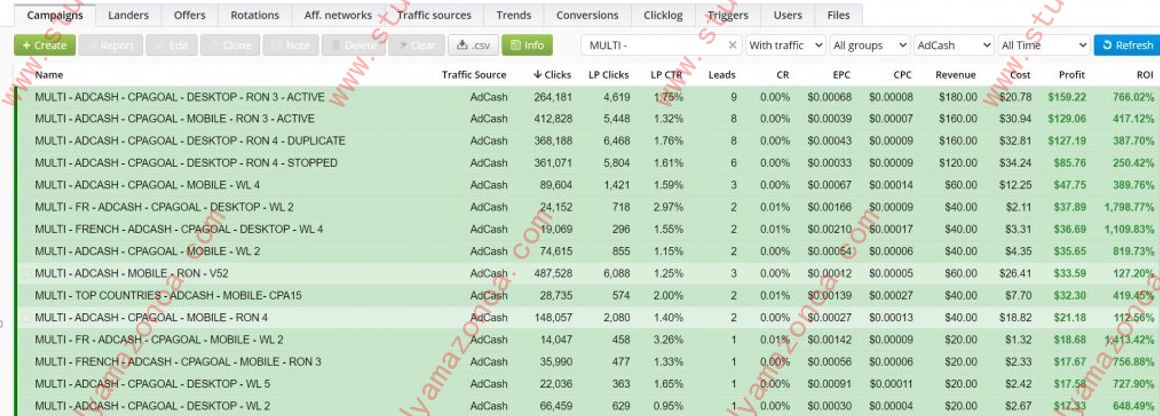Go to the Rotations tab
Screen dimensions: 1160x416
click(254, 15)
